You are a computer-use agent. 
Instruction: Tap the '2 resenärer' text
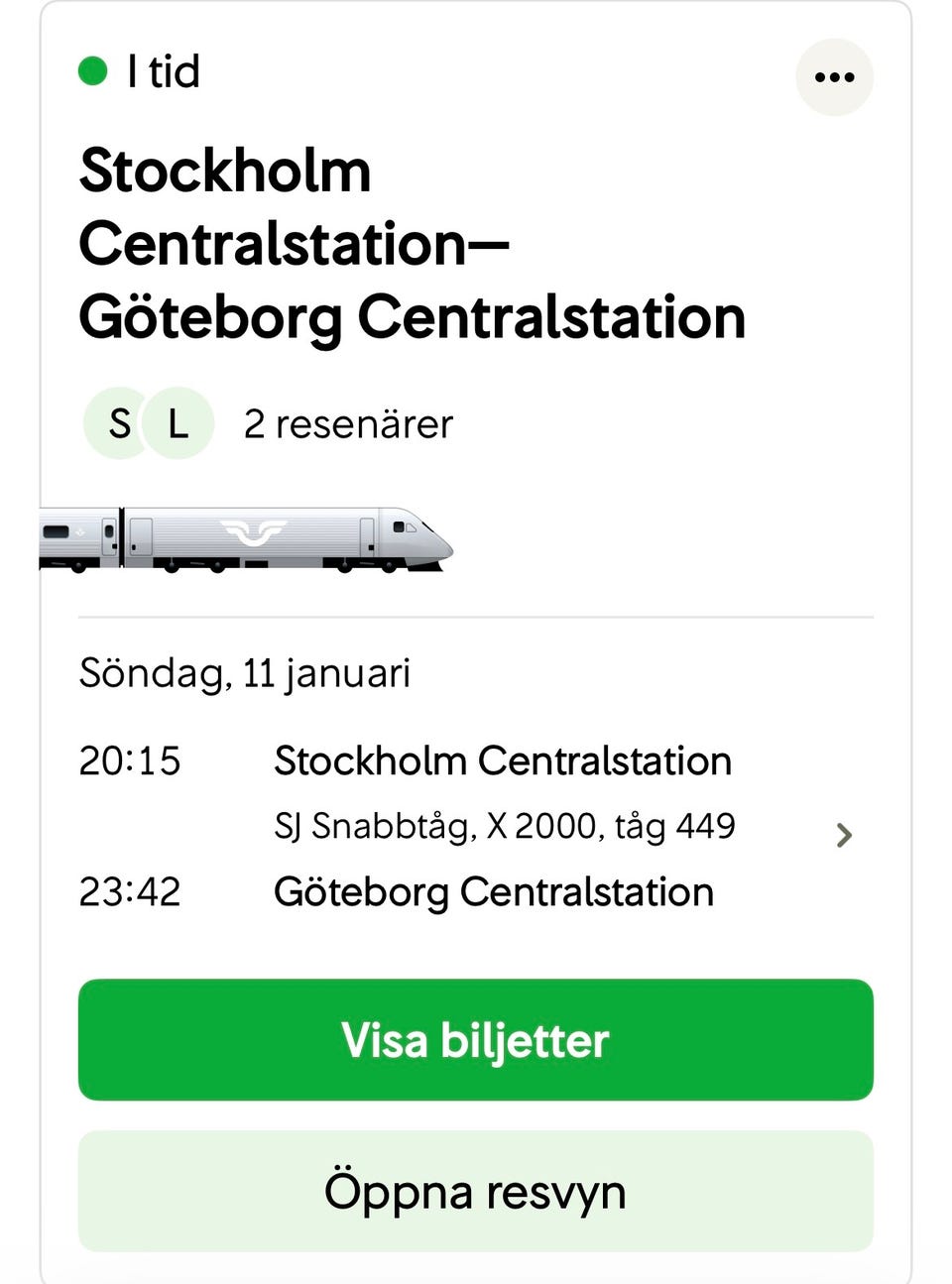pos(348,424)
